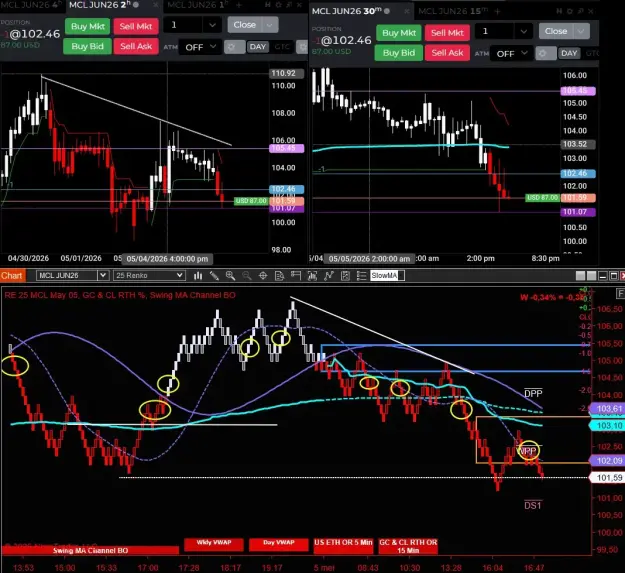Open ATM OFF dropdown in 2h panel
Viewport: 625px width, 573px height.
pyautogui.click(x=200, y=47)
